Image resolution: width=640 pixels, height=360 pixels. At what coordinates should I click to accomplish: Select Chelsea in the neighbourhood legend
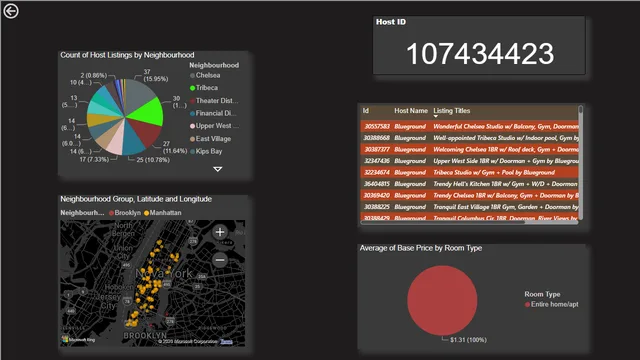tap(205, 75)
